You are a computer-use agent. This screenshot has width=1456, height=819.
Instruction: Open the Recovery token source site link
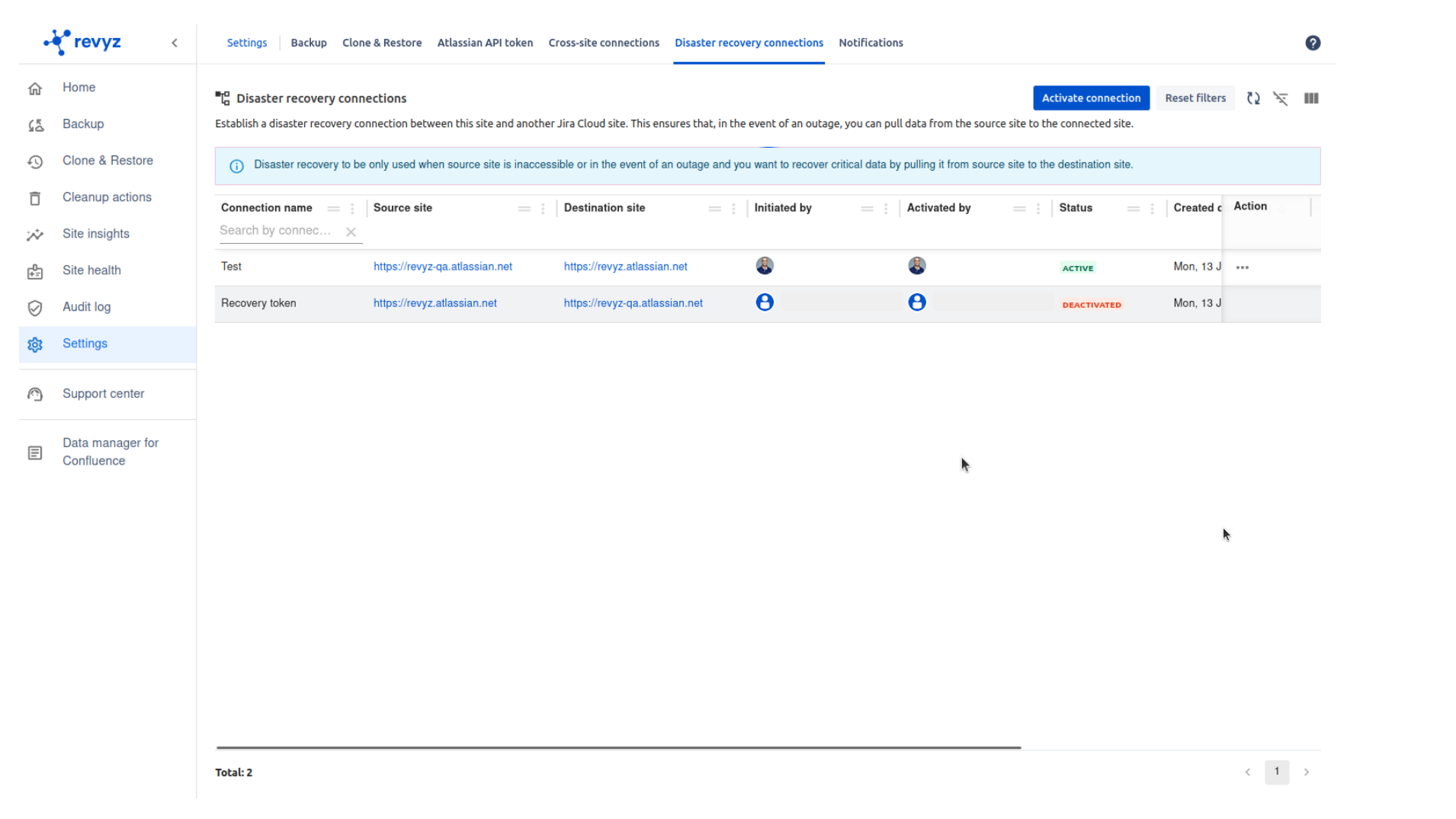pyautogui.click(x=435, y=303)
